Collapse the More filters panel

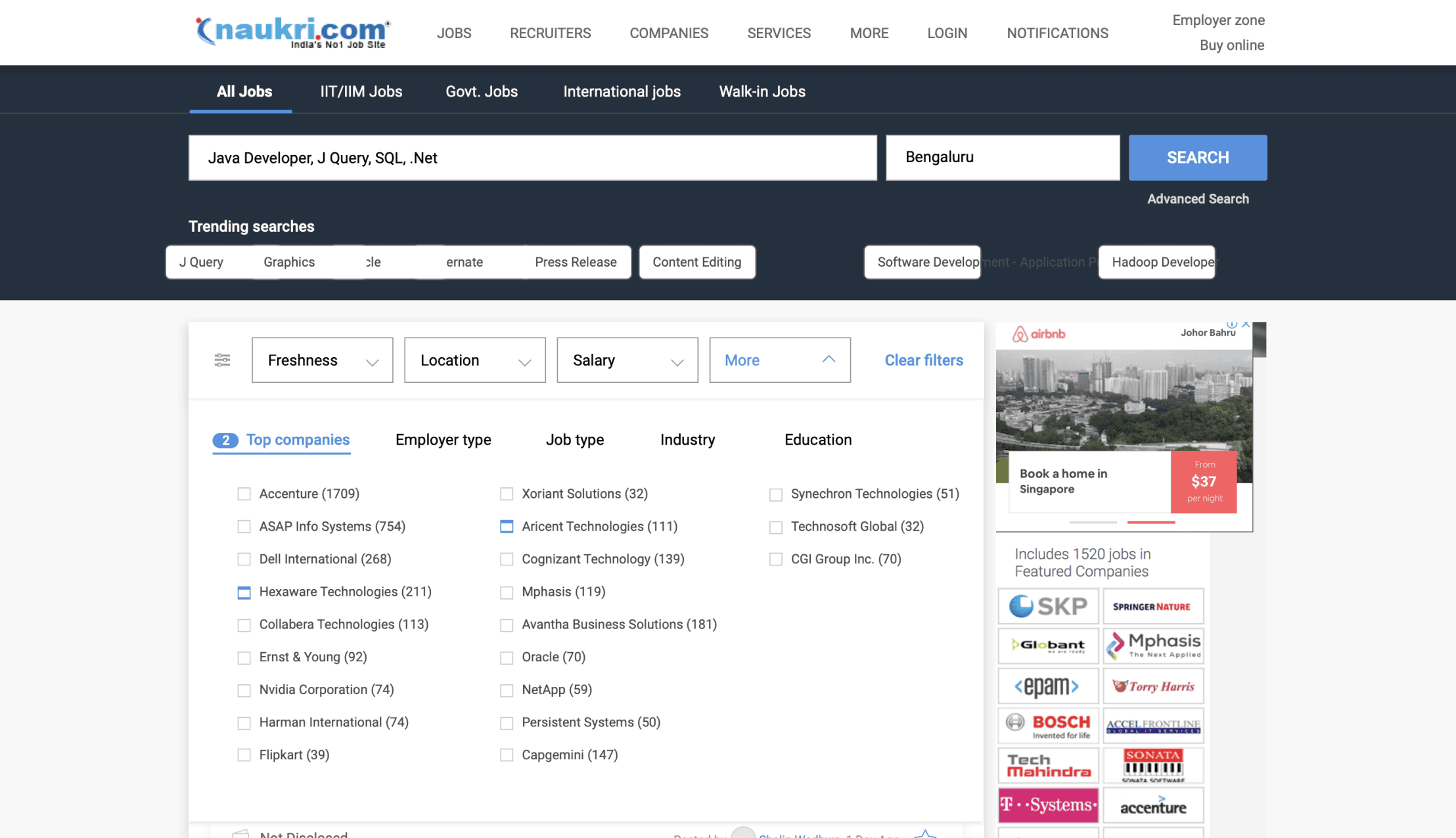click(x=779, y=360)
